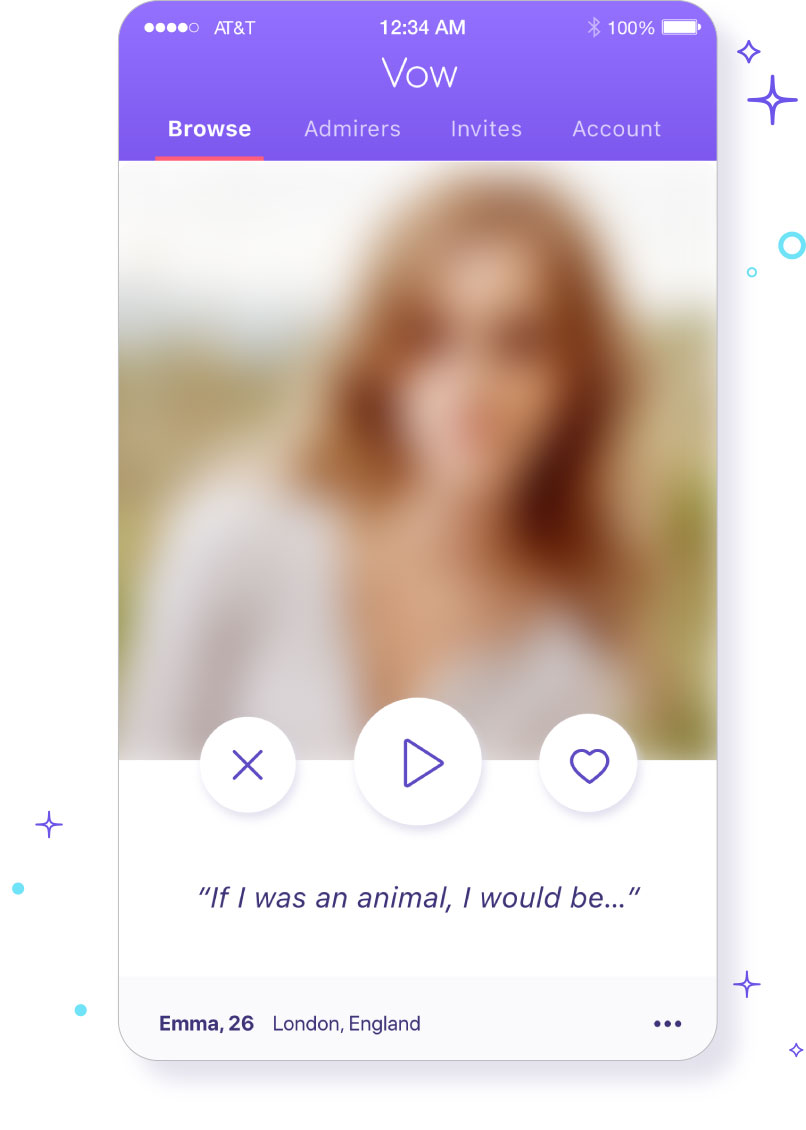The width and height of the screenshot is (806, 1130).
Task: Open the Invites tab
Action: pos(486,128)
